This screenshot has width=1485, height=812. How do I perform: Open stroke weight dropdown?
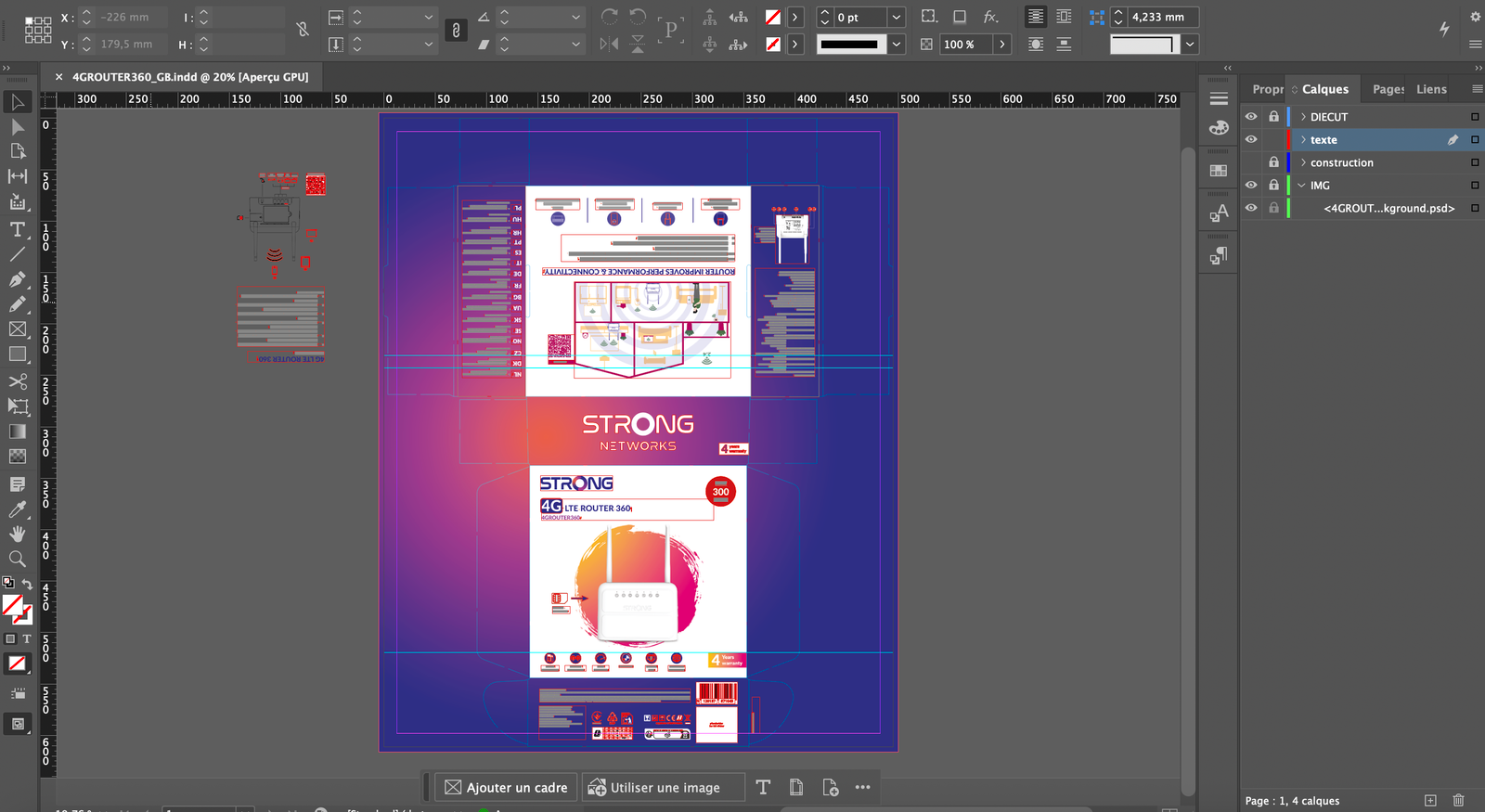point(896,18)
